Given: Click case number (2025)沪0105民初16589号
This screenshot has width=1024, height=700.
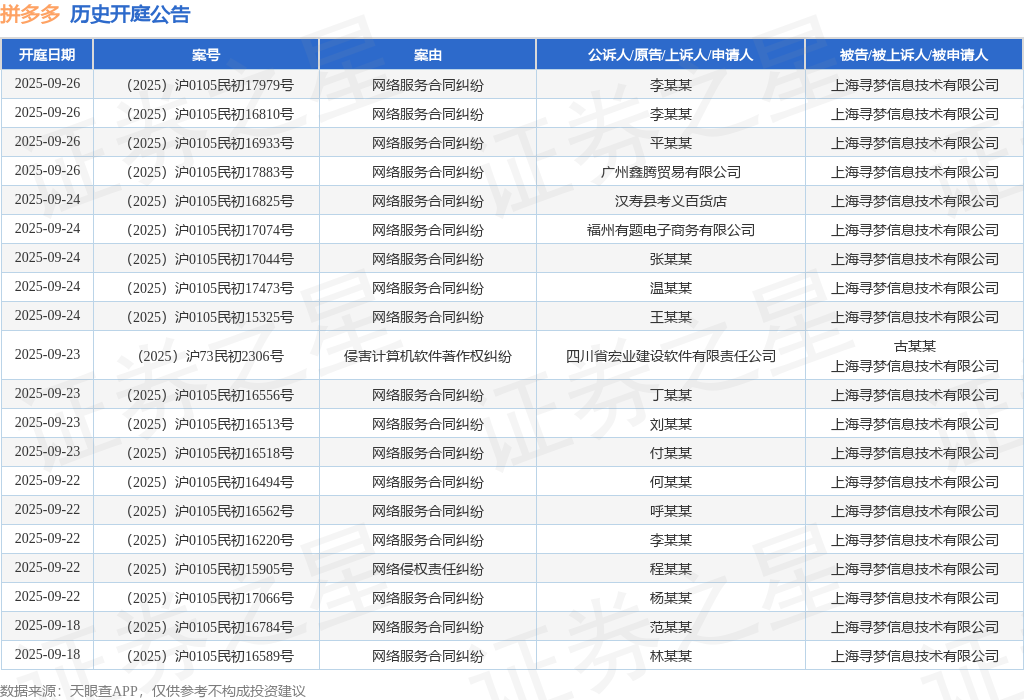Looking at the screenshot, I should pos(206,656).
